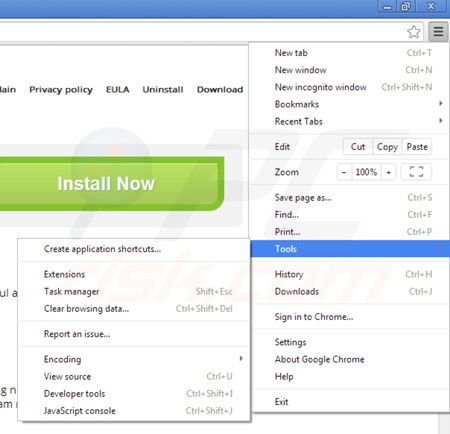Screen dimensions: 450x434
Task: Toggle fullscreen mode icon in Zoom row
Action: tap(416, 172)
